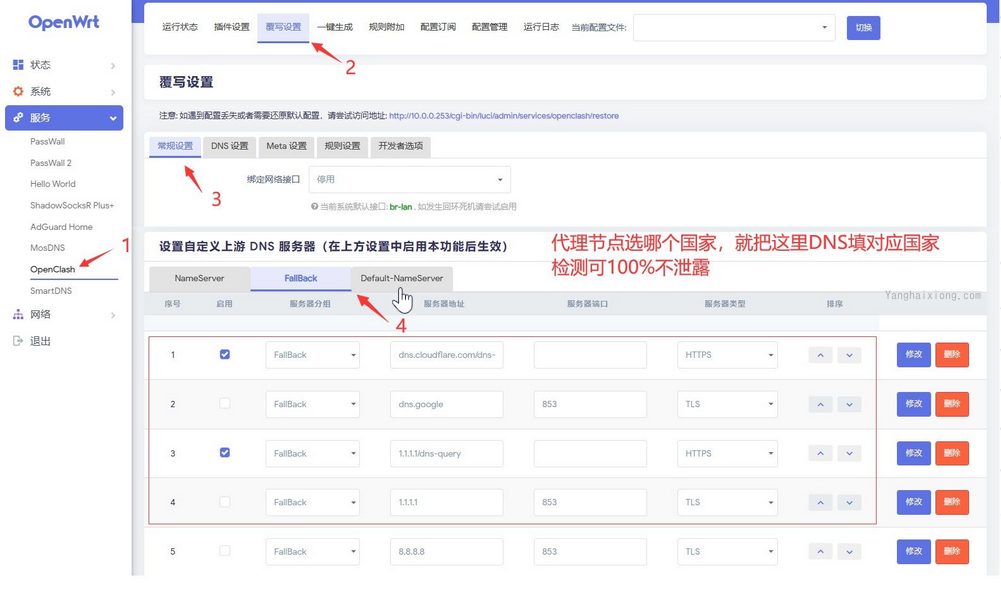This screenshot has width=1001, height=590.
Task: Open the 常规设置 sub-tab
Action: (x=175, y=146)
